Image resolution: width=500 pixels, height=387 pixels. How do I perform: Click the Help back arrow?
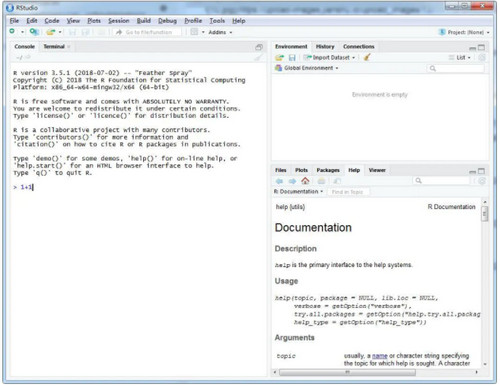point(279,181)
